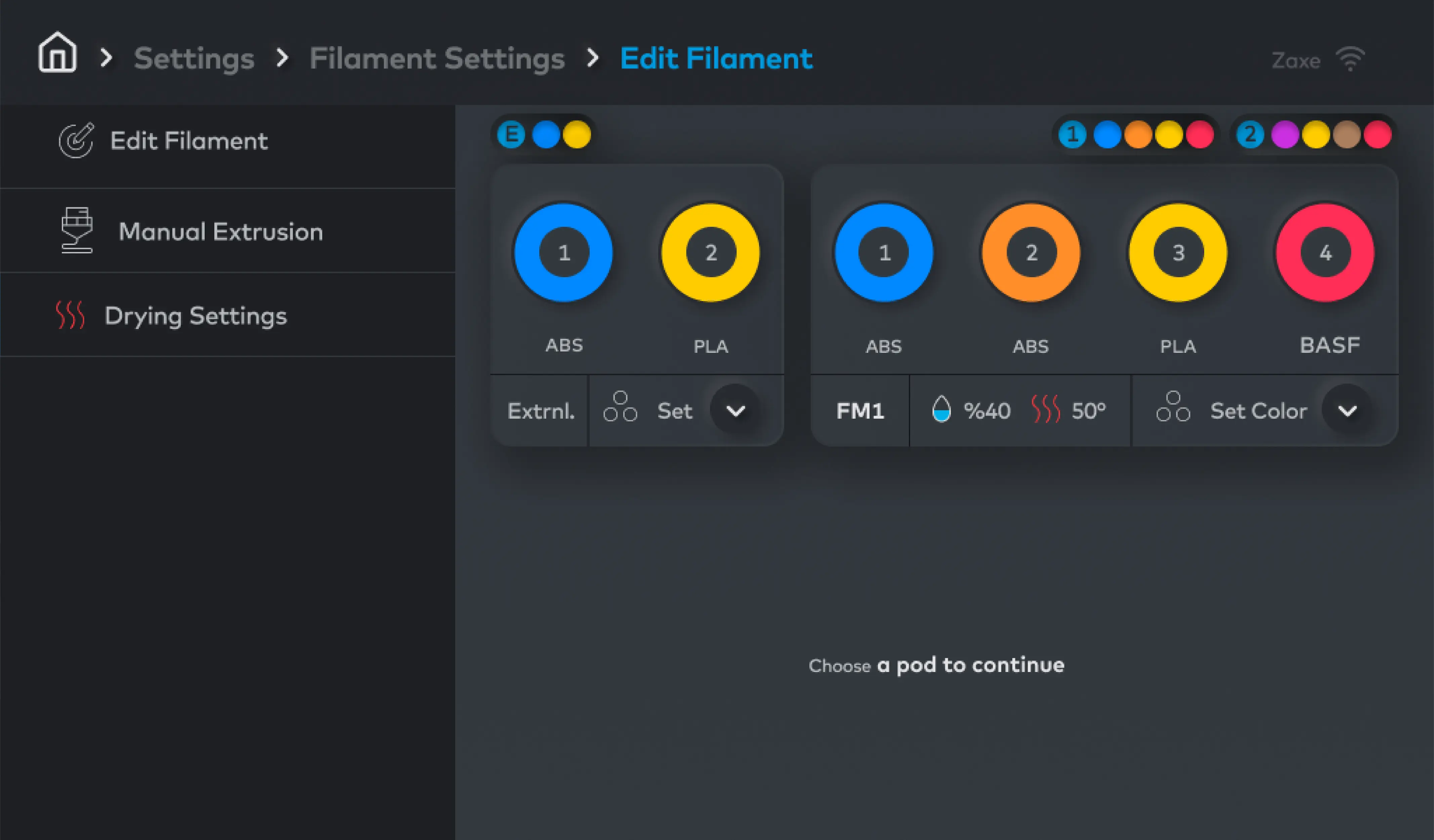The width and height of the screenshot is (1434, 840).
Task: Click the humidity droplet icon in FM1
Action: pyautogui.click(x=941, y=409)
